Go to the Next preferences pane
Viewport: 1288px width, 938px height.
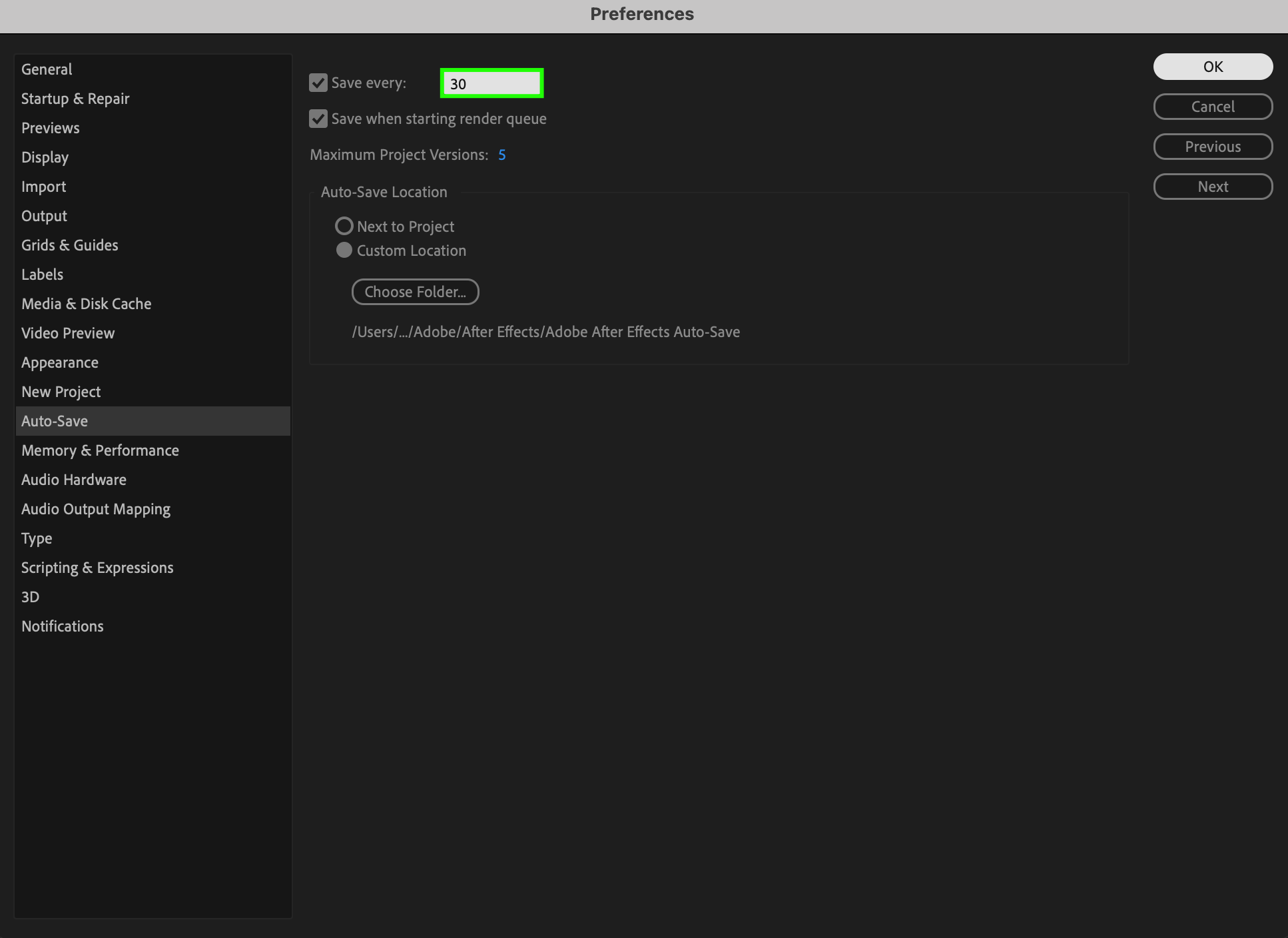1212,187
